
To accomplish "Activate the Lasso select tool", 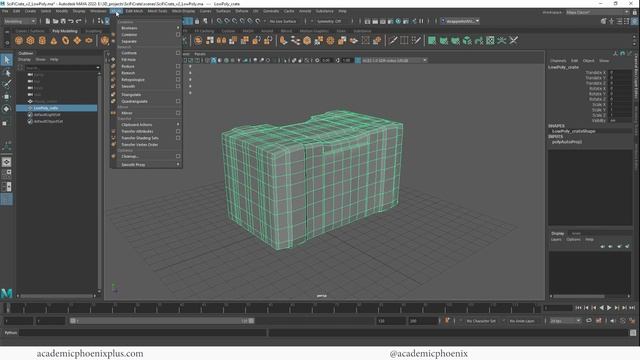I will (x=7, y=73).
